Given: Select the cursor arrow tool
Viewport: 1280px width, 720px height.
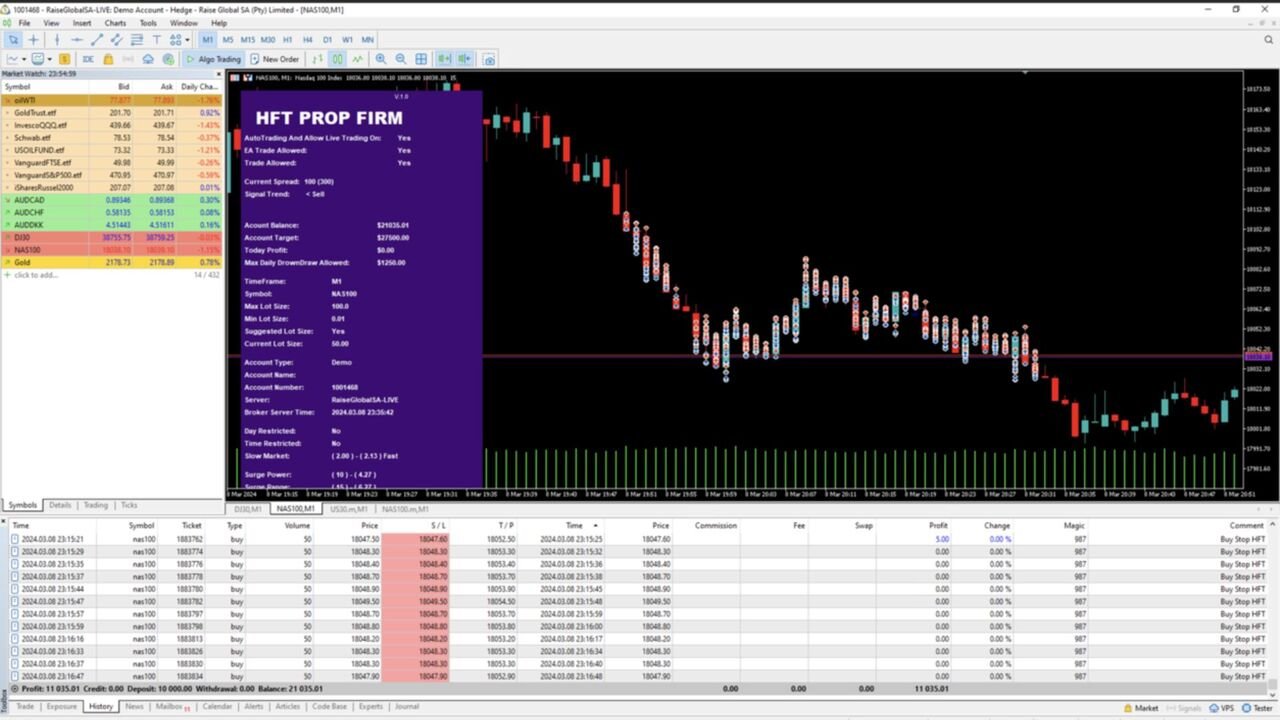Looking at the screenshot, I should (14, 40).
